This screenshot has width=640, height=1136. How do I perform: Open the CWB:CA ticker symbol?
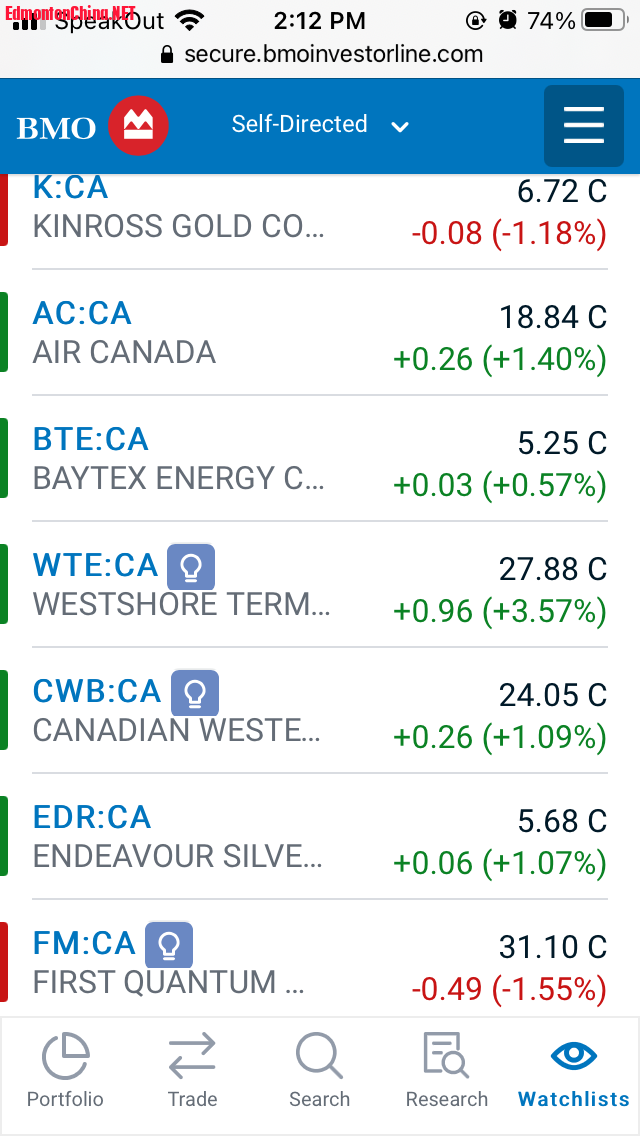pyautogui.click(x=97, y=692)
